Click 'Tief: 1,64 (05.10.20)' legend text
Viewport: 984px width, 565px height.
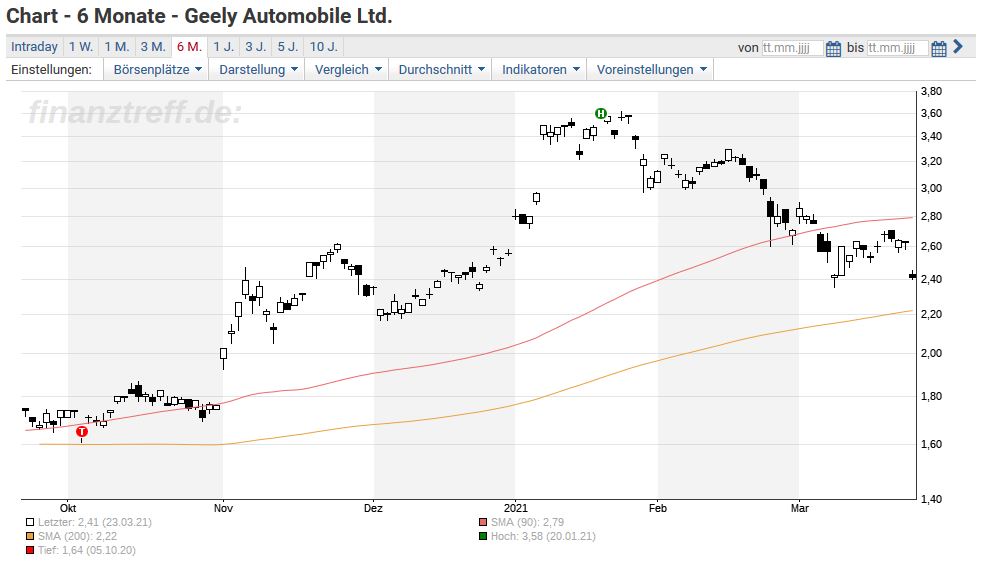pos(87,551)
